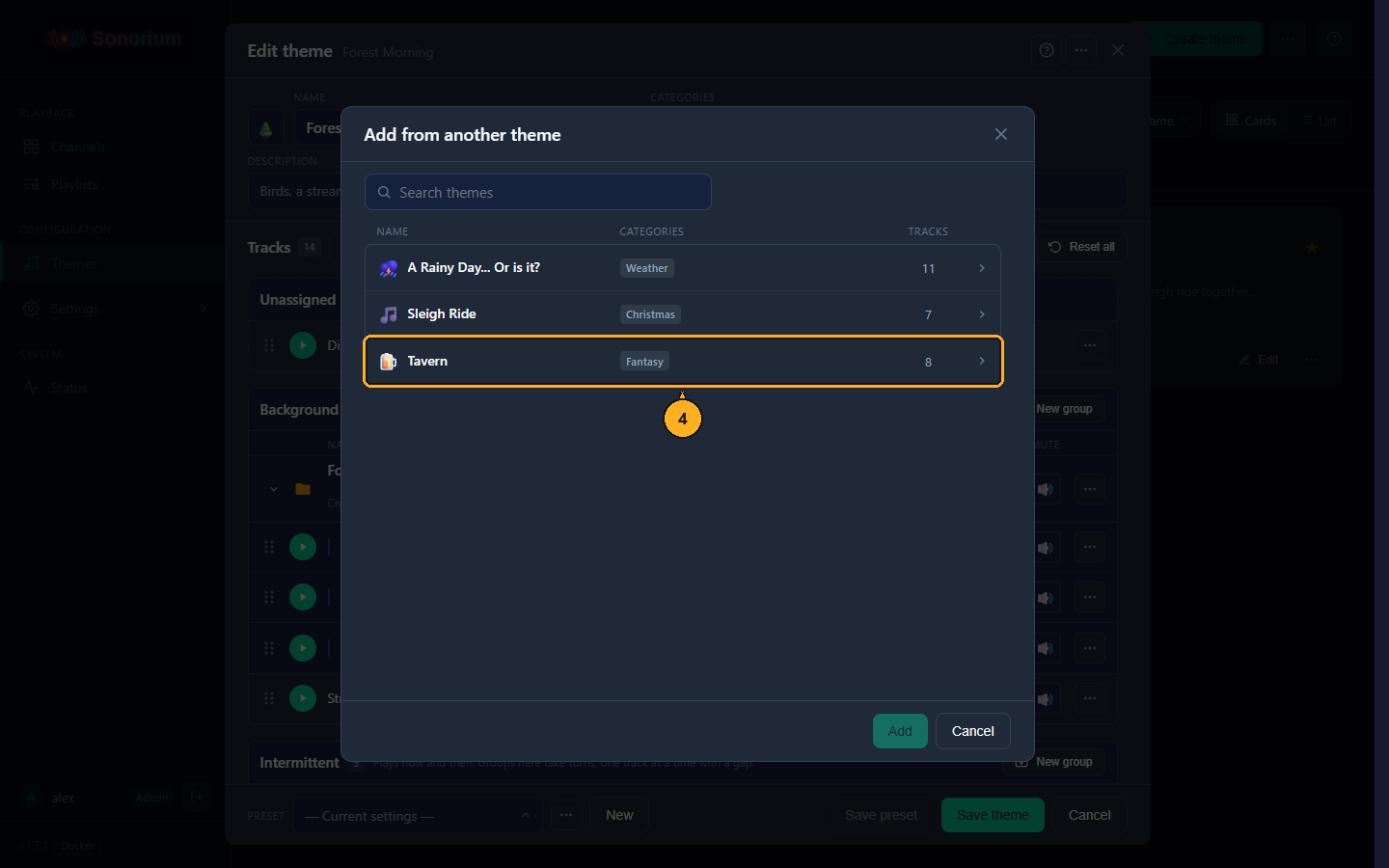Click the Sleigh Ride music note icon

pyautogui.click(x=389, y=314)
